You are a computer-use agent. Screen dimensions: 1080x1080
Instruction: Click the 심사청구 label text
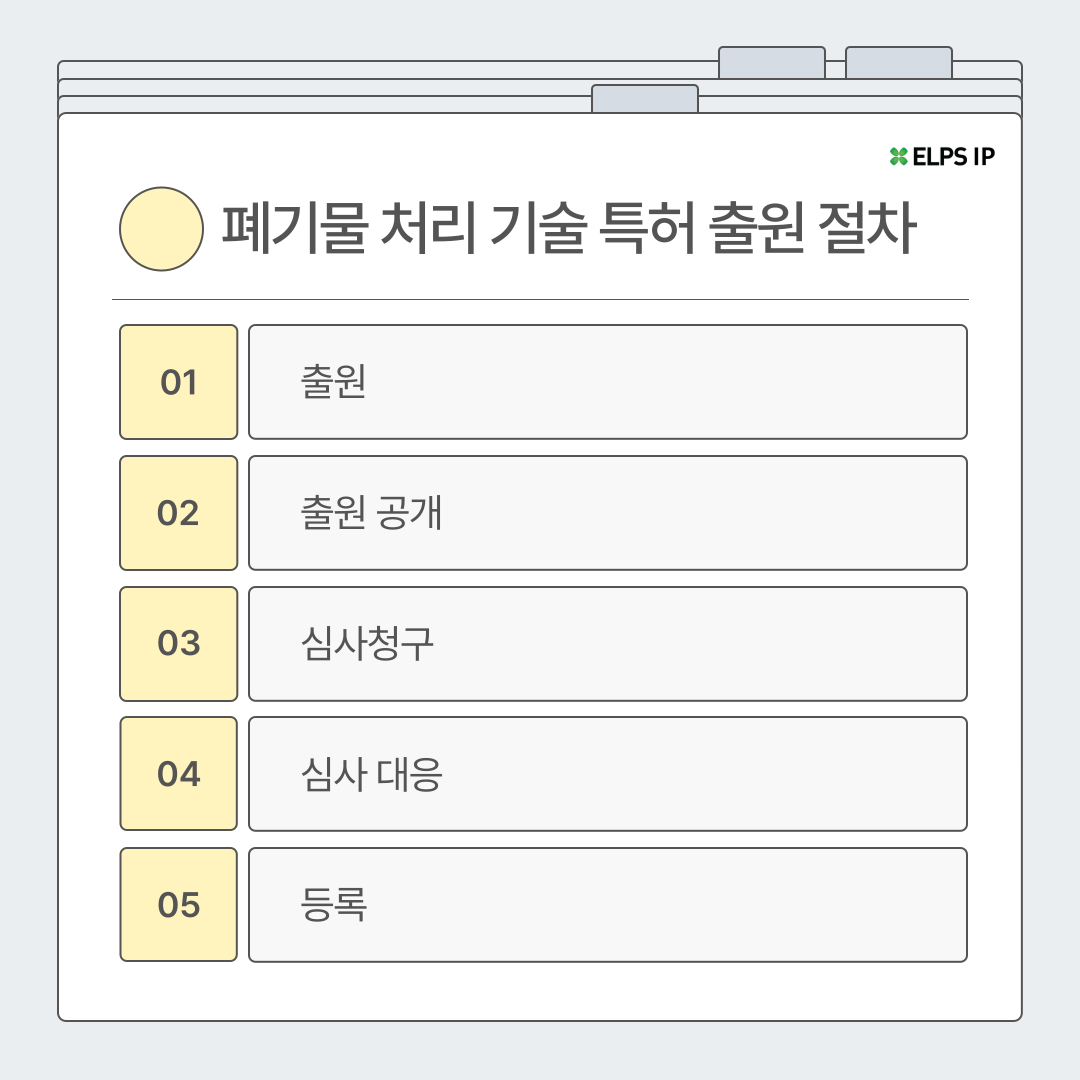(367, 644)
